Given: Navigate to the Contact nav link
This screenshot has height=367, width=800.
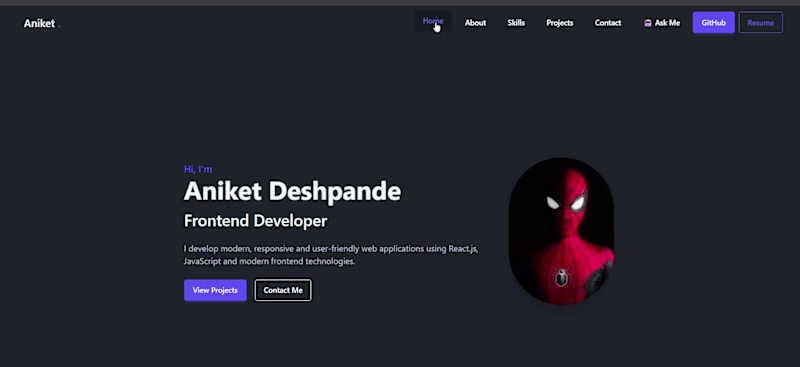Looking at the screenshot, I should click(608, 23).
